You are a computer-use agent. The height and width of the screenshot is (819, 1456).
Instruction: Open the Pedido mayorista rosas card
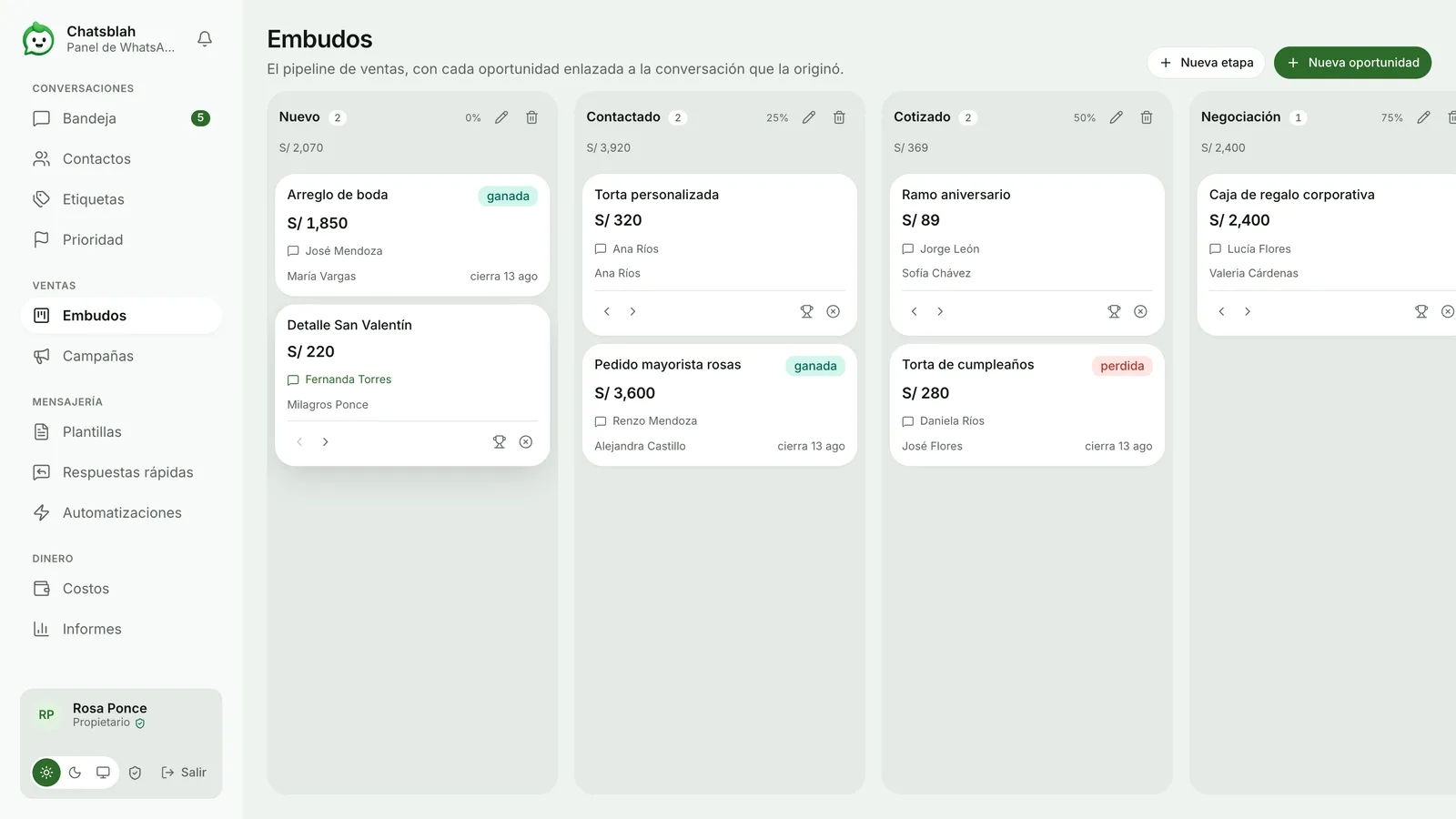(x=719, y=405)
